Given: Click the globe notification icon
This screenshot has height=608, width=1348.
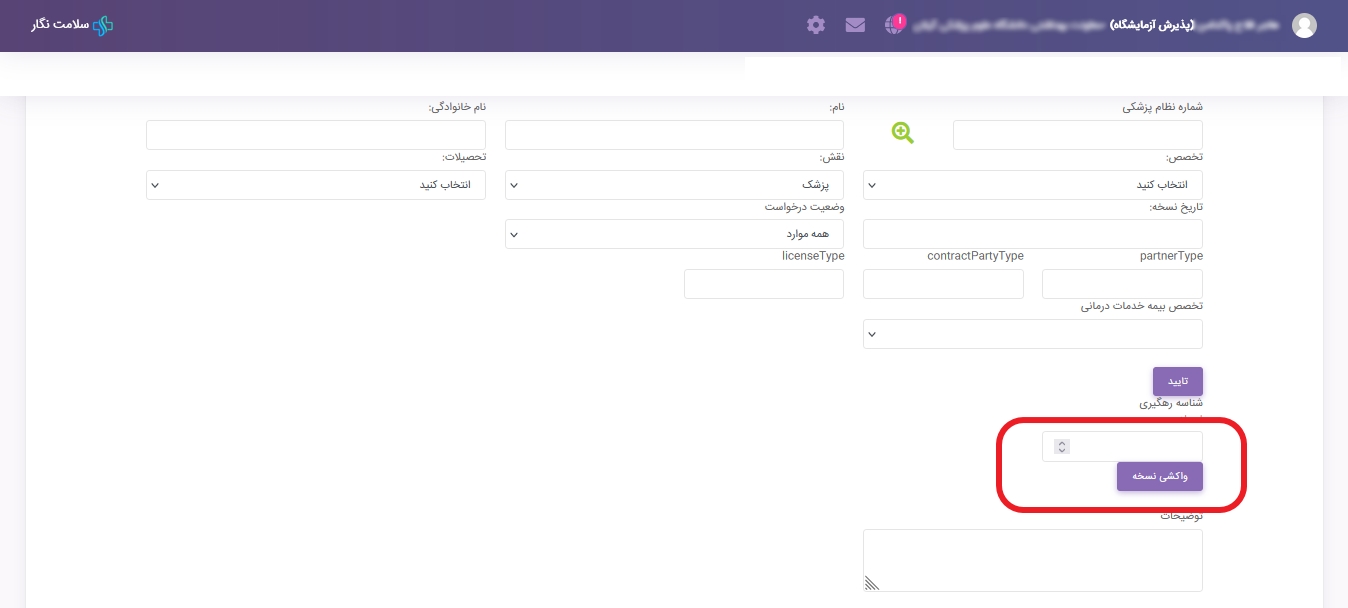Looking at the screenshot, I should pos(895,24).
